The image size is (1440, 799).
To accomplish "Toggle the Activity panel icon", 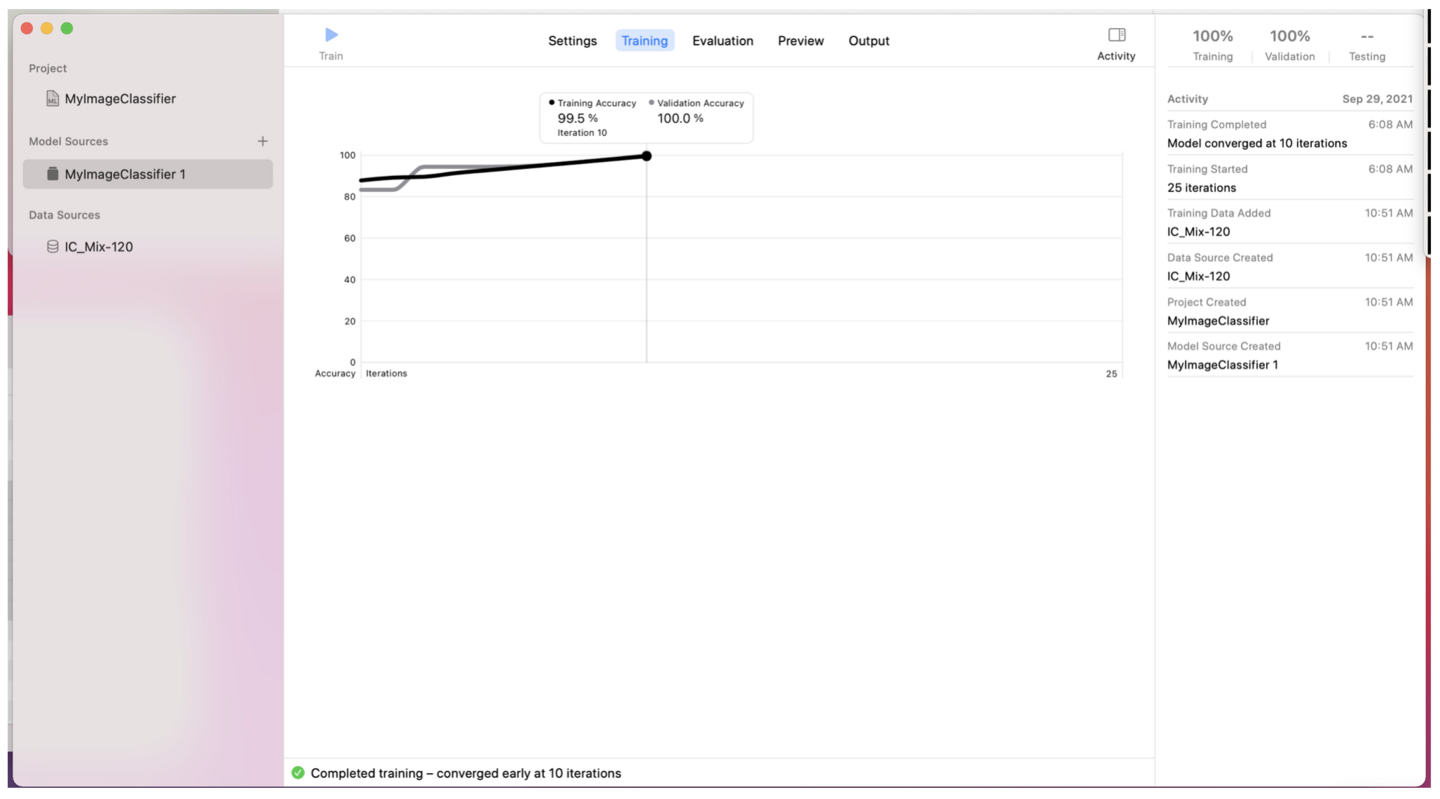I will click(1116, 35).
